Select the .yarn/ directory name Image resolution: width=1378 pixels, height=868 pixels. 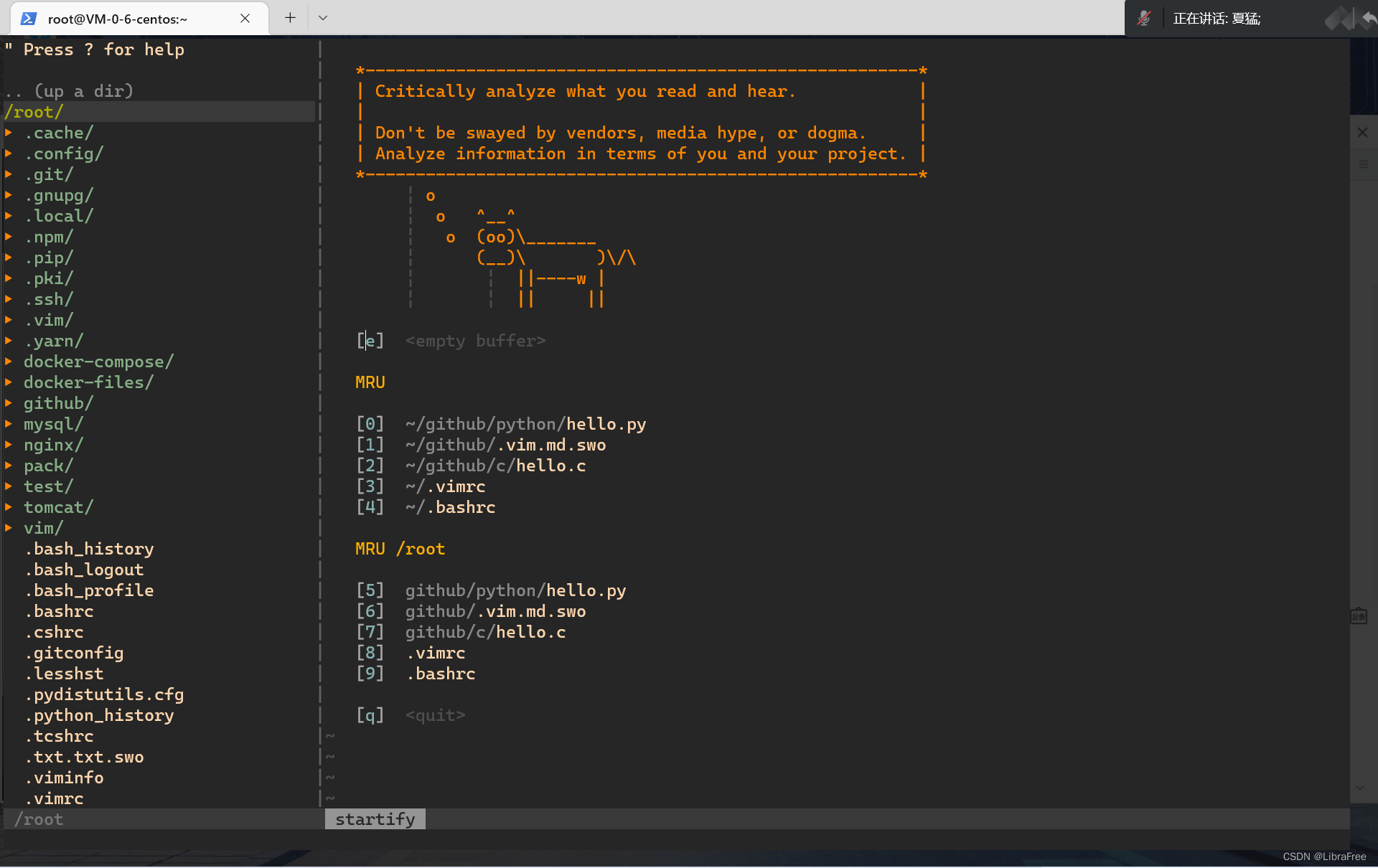[54, 341]
